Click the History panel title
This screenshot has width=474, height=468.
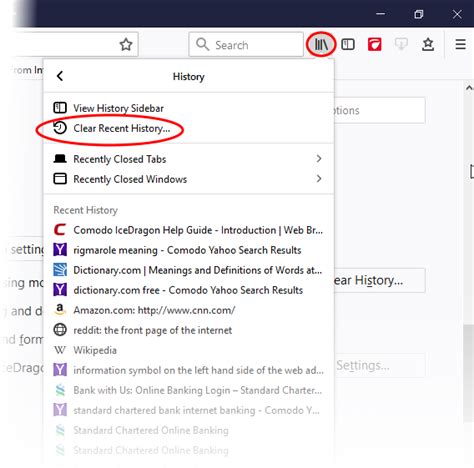pyautogui.click(x=189, y=76)
